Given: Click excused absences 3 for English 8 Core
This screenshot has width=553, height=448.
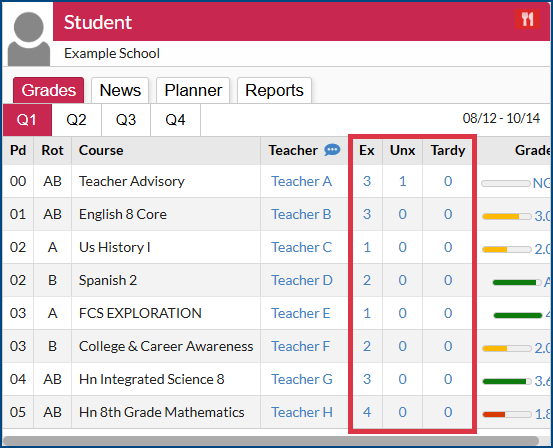Looking at the screenshot, I should 367,214.
